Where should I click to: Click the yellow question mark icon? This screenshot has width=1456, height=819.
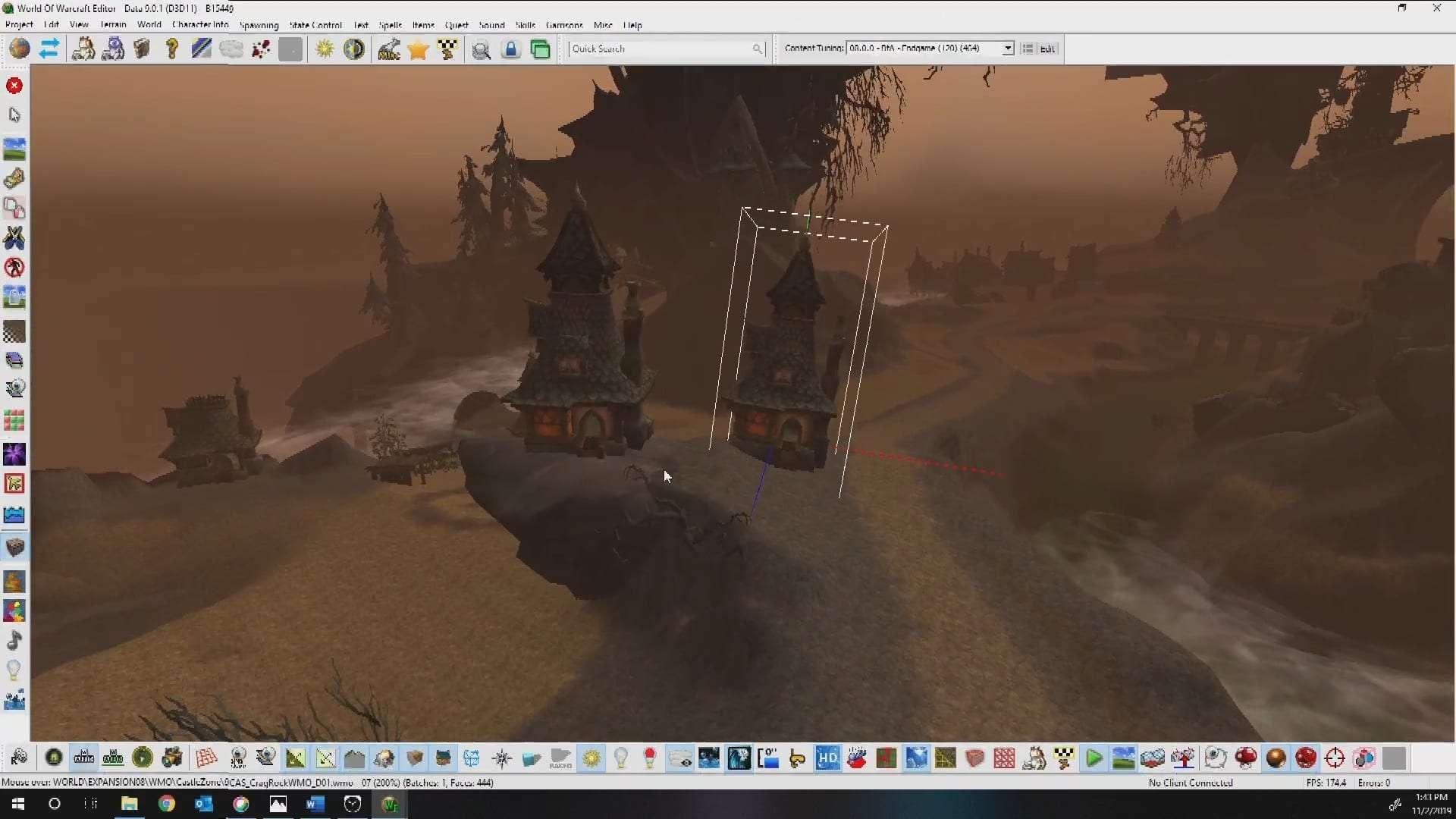(172, 49)
